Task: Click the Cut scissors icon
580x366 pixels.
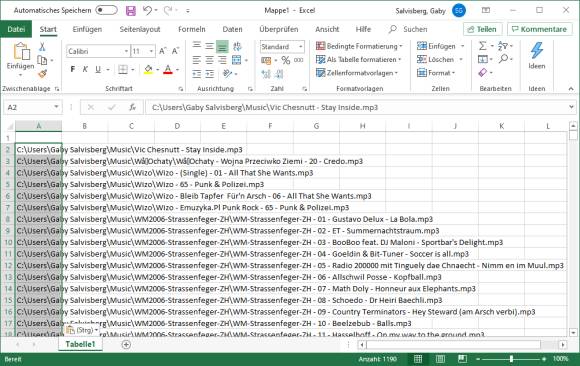Action: (x=42, y=47)
